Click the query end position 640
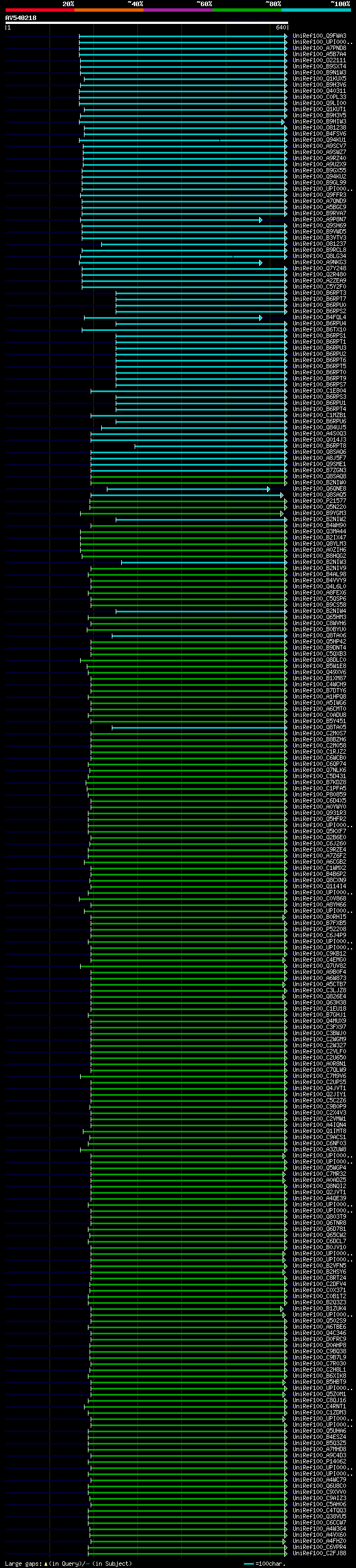The width and height of the screenshot is (356, 1568). click(280, 27)
